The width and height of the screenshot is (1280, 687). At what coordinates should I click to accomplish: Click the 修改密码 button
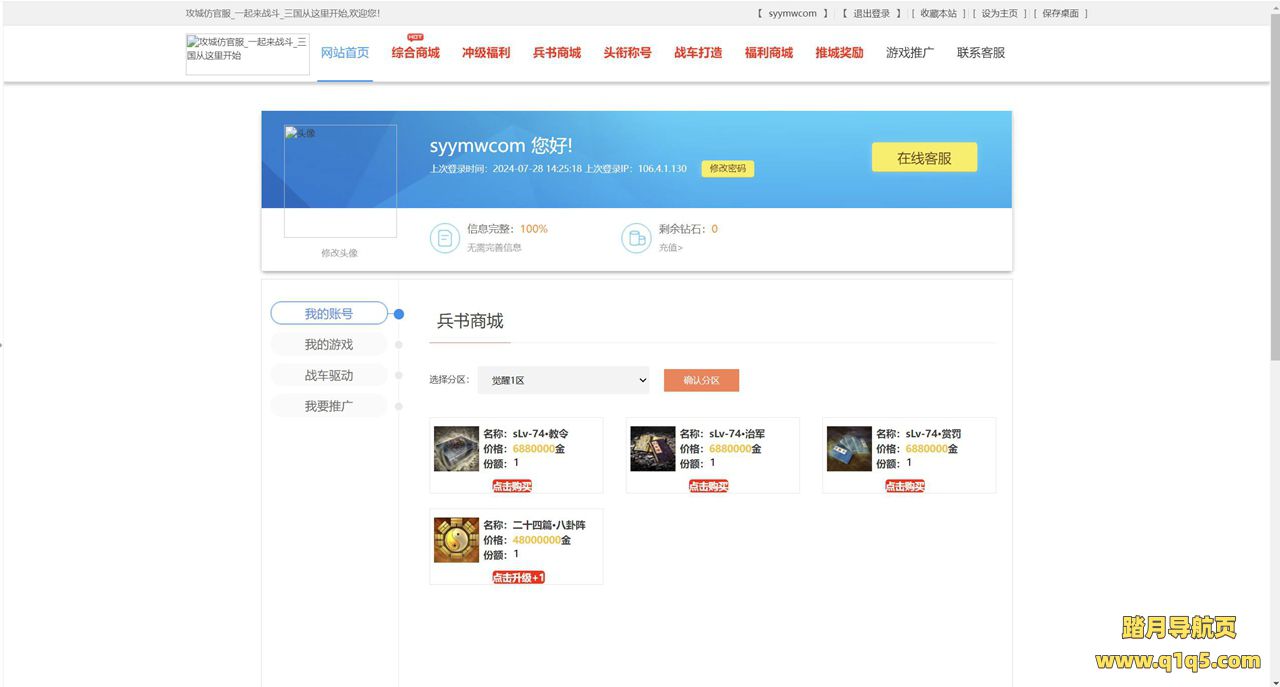click(727, 169)
